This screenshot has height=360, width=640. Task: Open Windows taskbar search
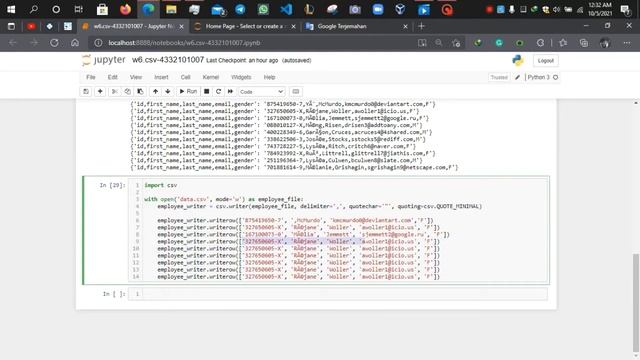pos(33,9)
